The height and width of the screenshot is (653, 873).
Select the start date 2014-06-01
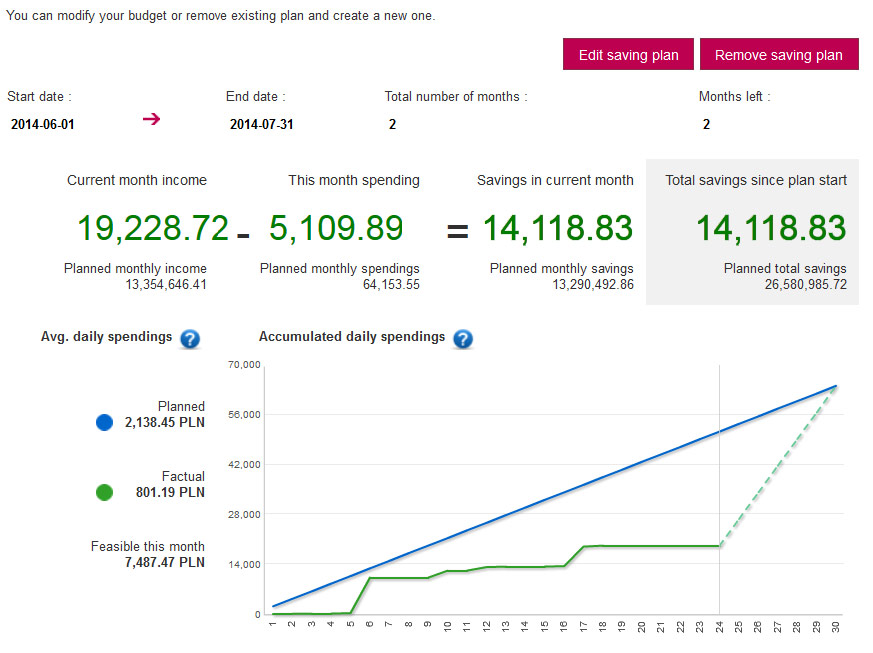(43, 125)
